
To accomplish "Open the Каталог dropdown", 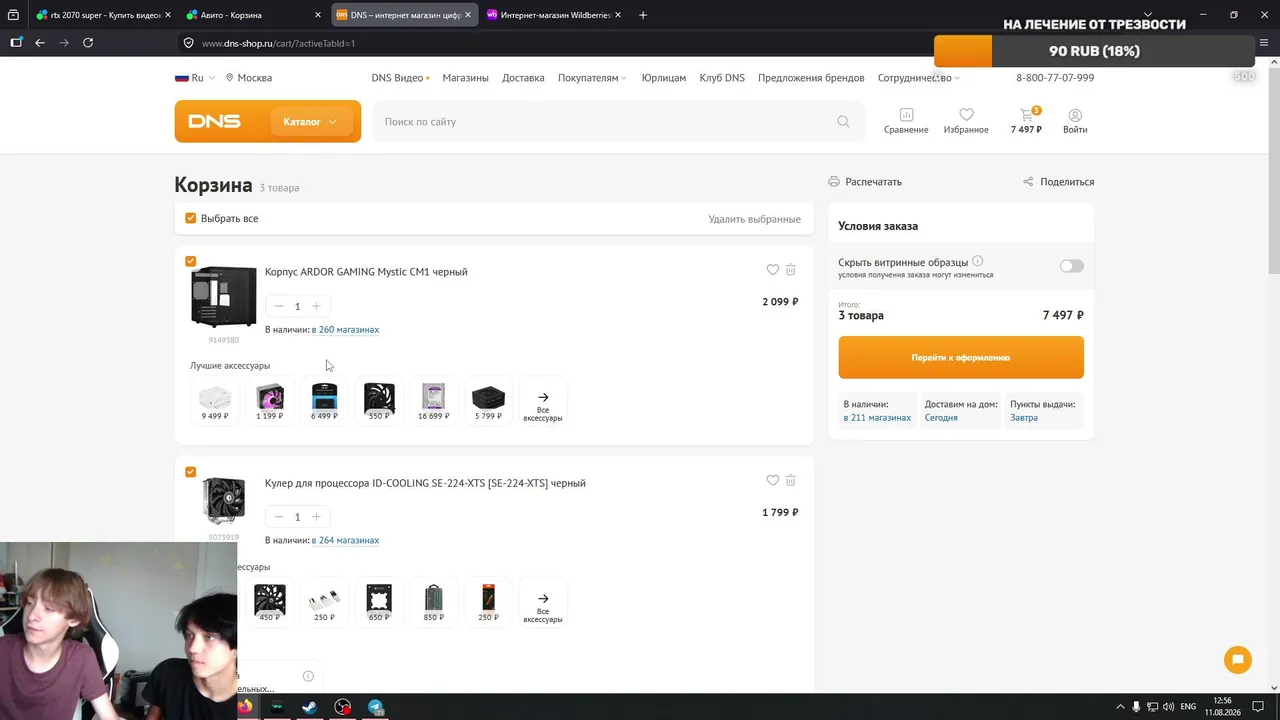I will [x=310, y=122].
